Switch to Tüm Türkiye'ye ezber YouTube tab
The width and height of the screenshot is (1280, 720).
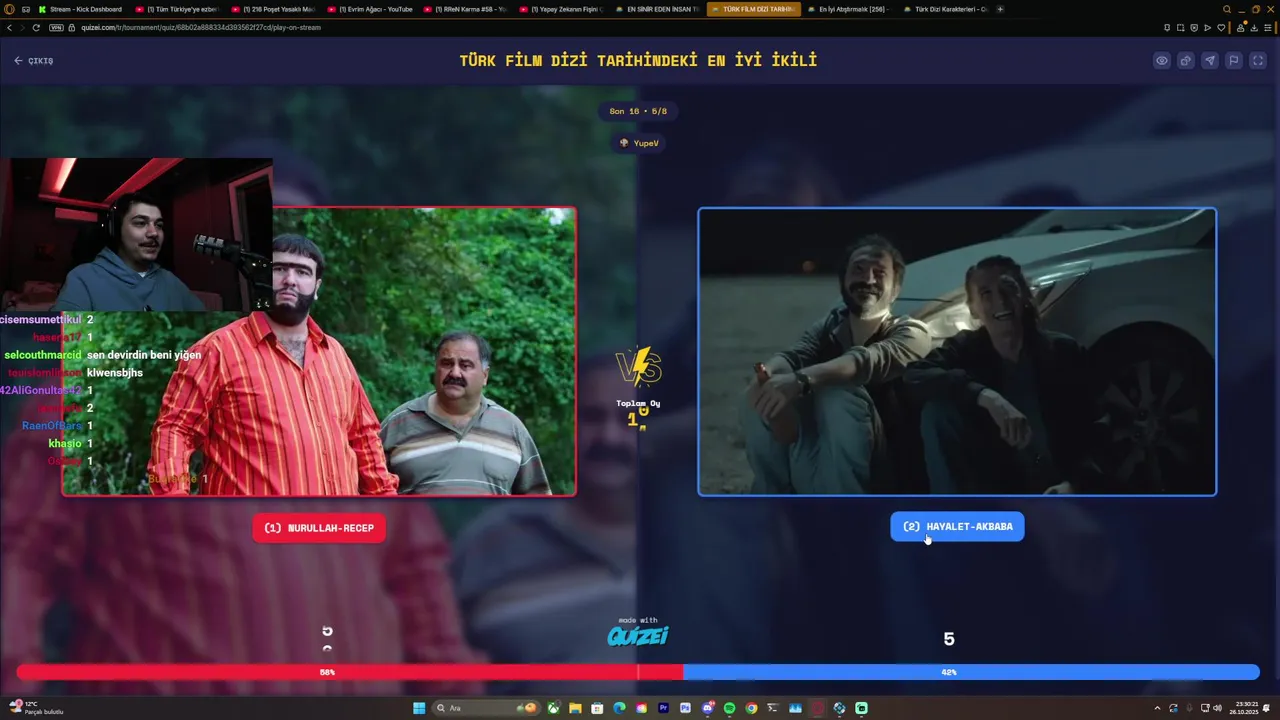coord(177,9)
